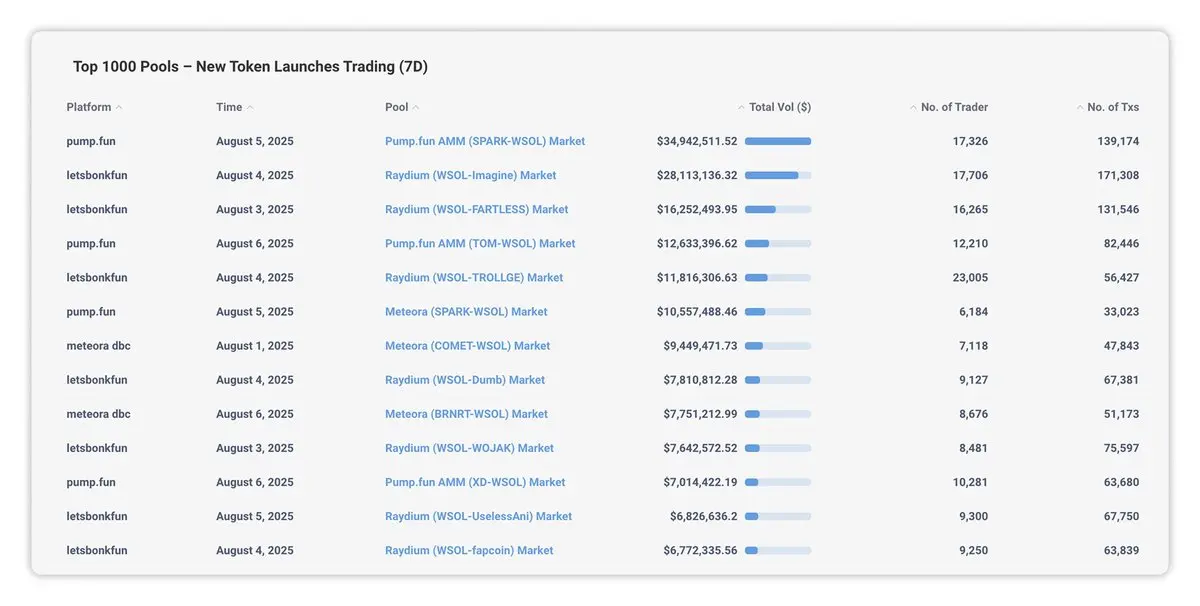The width and height of the screenshot is (1200, 606).
Task: Click trader count 10,281
Action: click(970, 482)
